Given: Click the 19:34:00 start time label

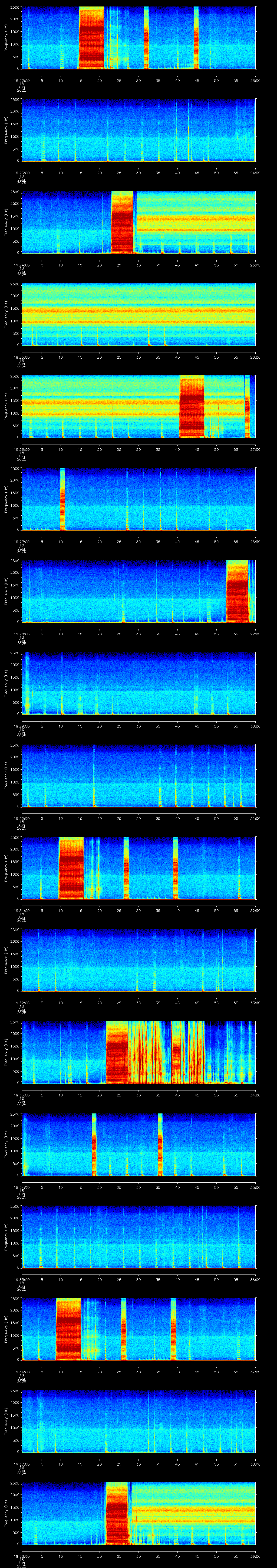Looking at the screenshot, I should 21,1187.
